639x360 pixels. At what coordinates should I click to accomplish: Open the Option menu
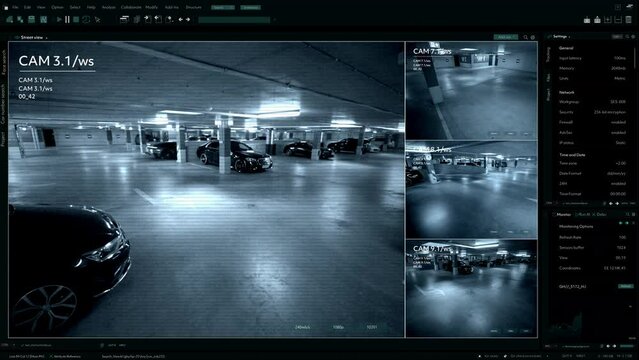[57, 7]
